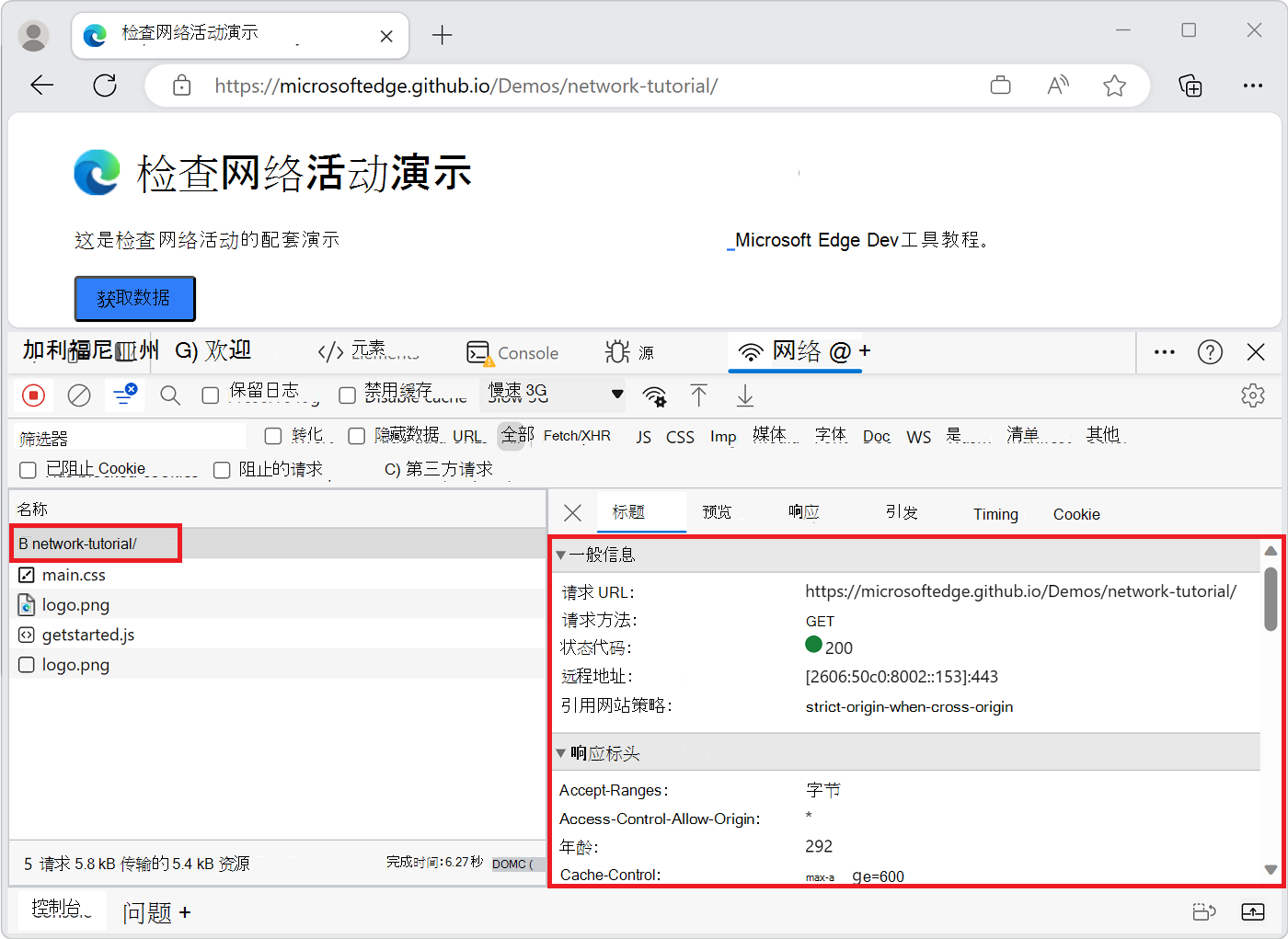Switch to the 欢迎 tab
The height and width of the screenshot is (939, 1288).
213,350
